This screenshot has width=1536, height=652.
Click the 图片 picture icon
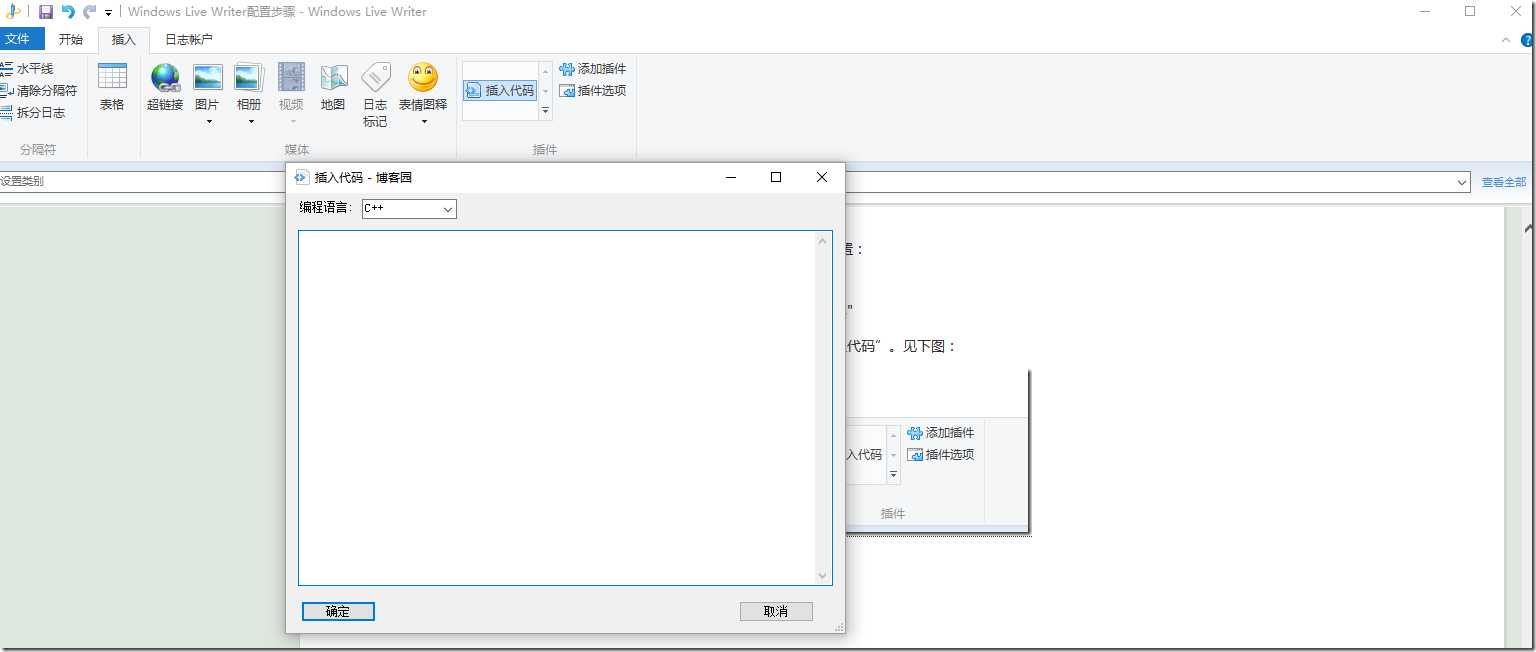click(x=207, y=77)
